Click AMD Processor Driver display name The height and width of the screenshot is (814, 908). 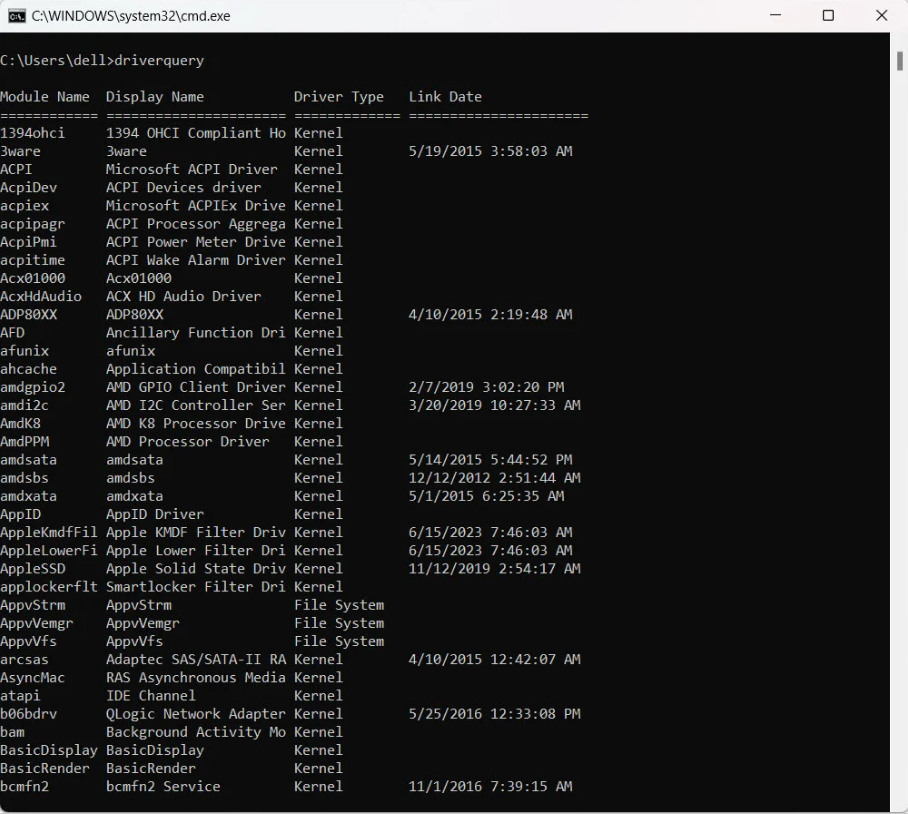(x=188, y=442)
